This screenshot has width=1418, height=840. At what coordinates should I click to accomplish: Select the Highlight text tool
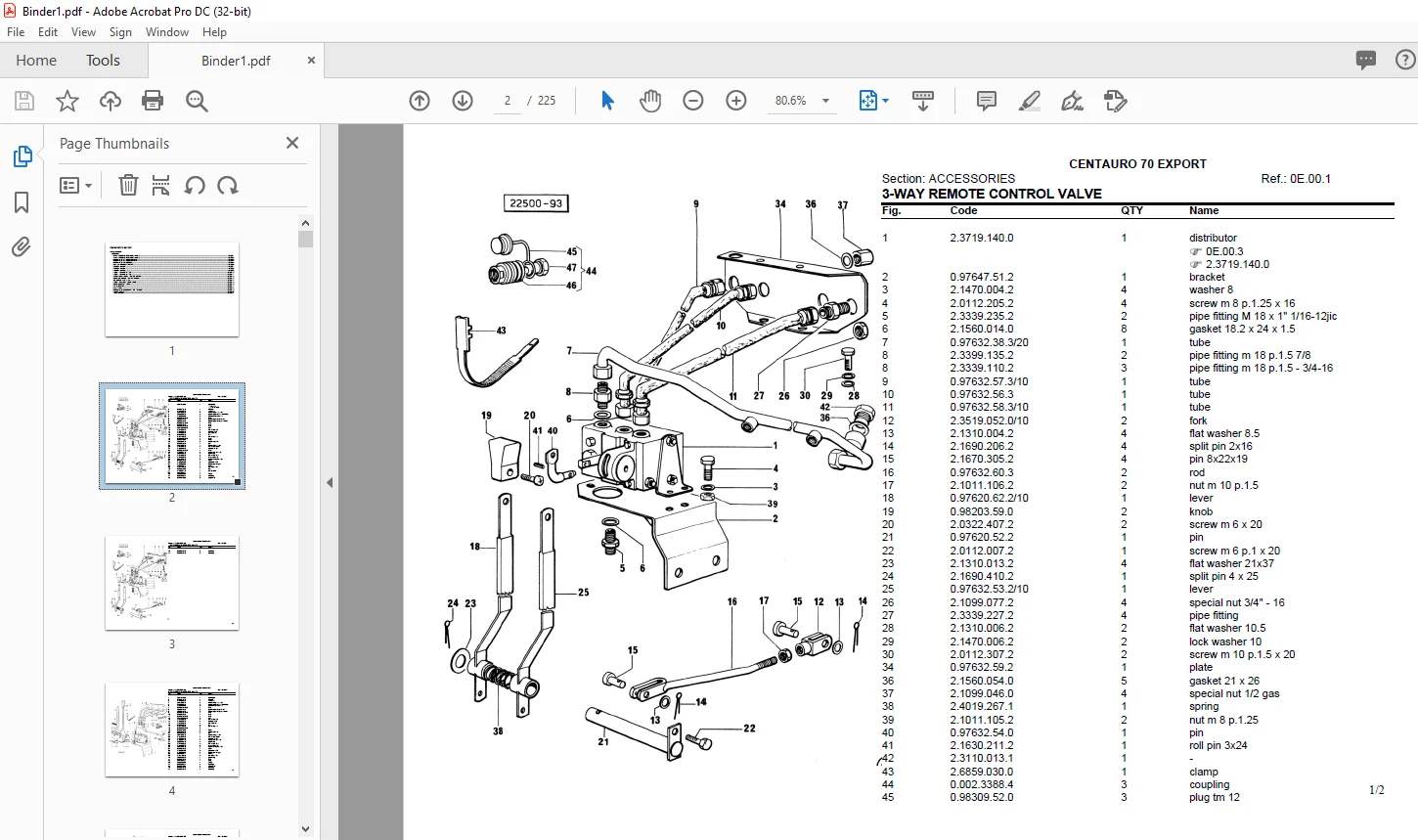1030,101
